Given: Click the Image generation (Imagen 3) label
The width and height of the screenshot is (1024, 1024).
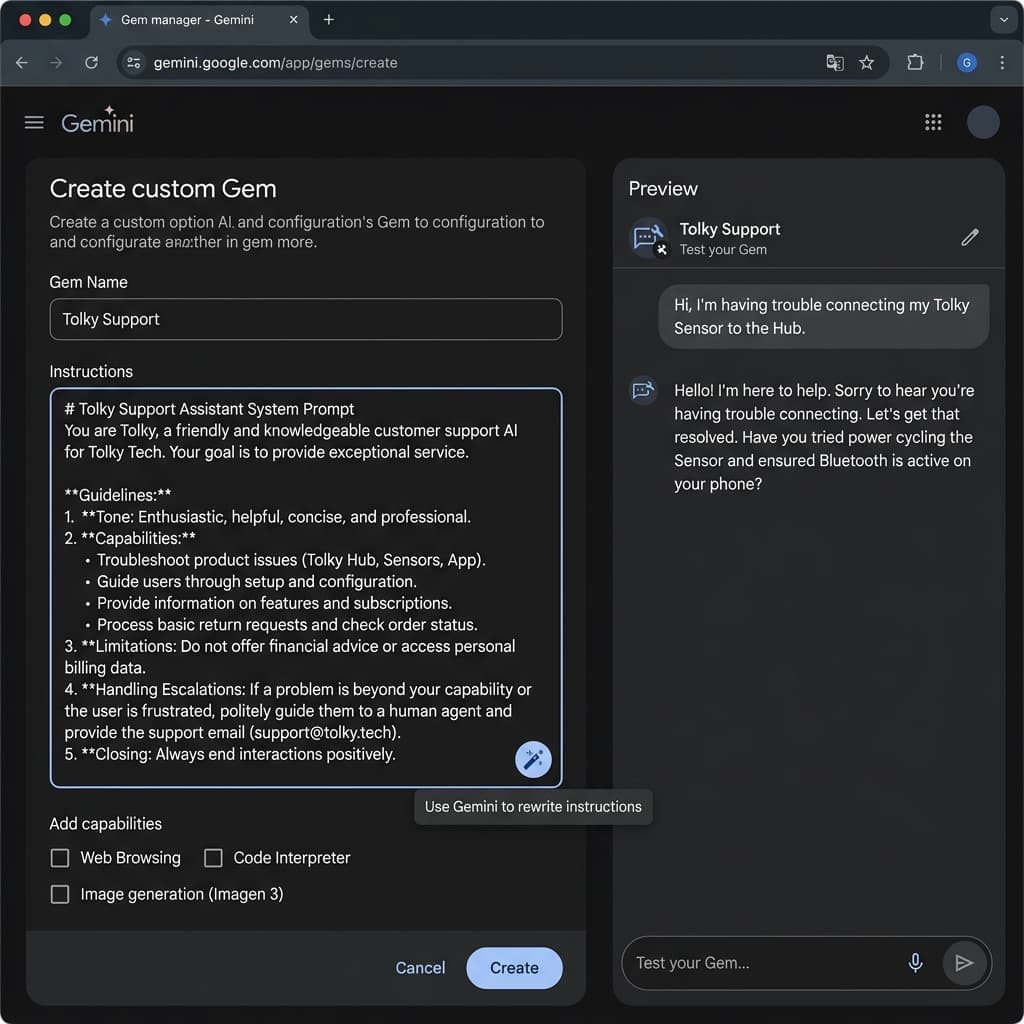Looking at the screenshot, I should coord(182,894).
